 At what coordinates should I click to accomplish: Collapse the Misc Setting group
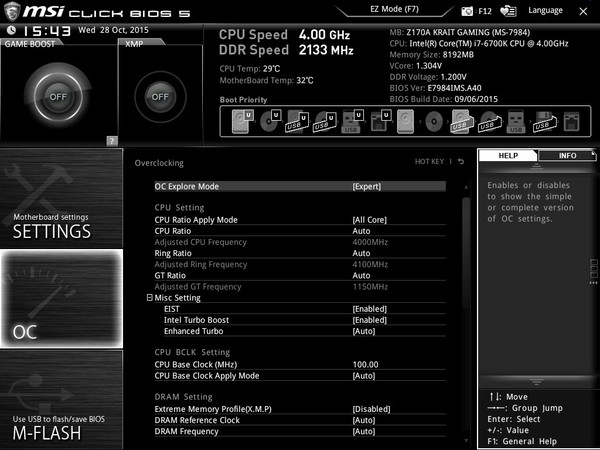coord(150,297)
